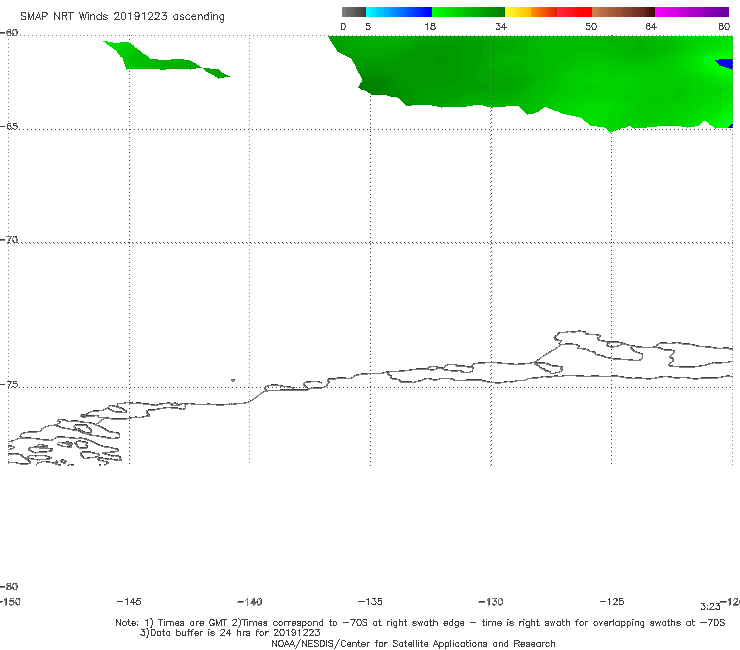Click the longitude label '-130'
The height and width of the screenshot is (650, 740).
click(x=491, y=601)
